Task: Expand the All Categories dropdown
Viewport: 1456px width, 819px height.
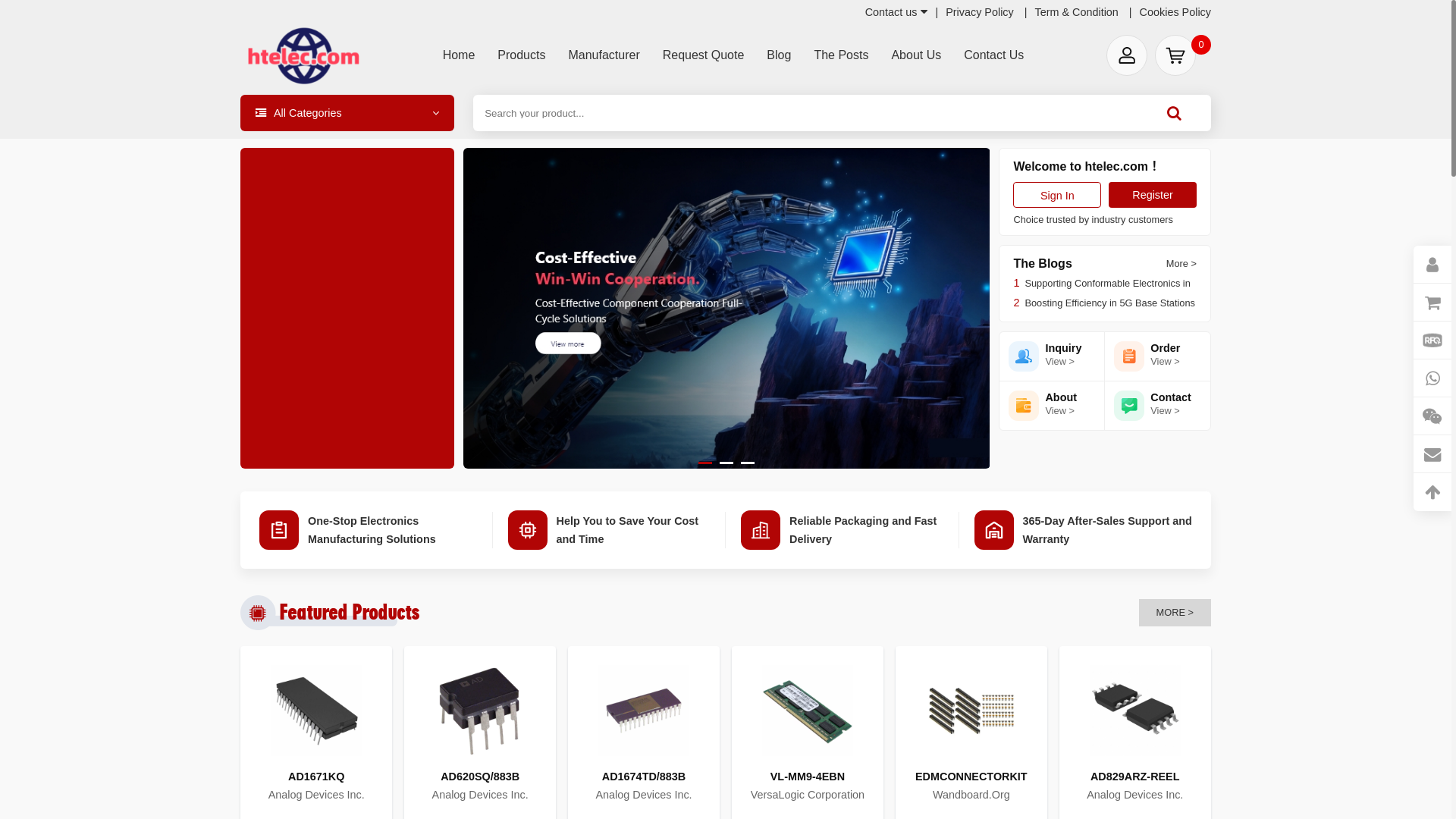Action: click(347, 113)
